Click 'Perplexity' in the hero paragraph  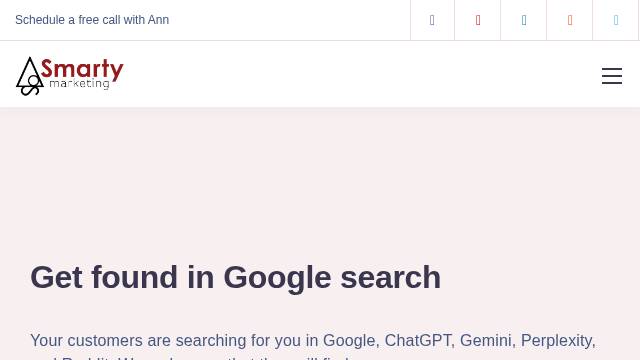pos(557,341)
